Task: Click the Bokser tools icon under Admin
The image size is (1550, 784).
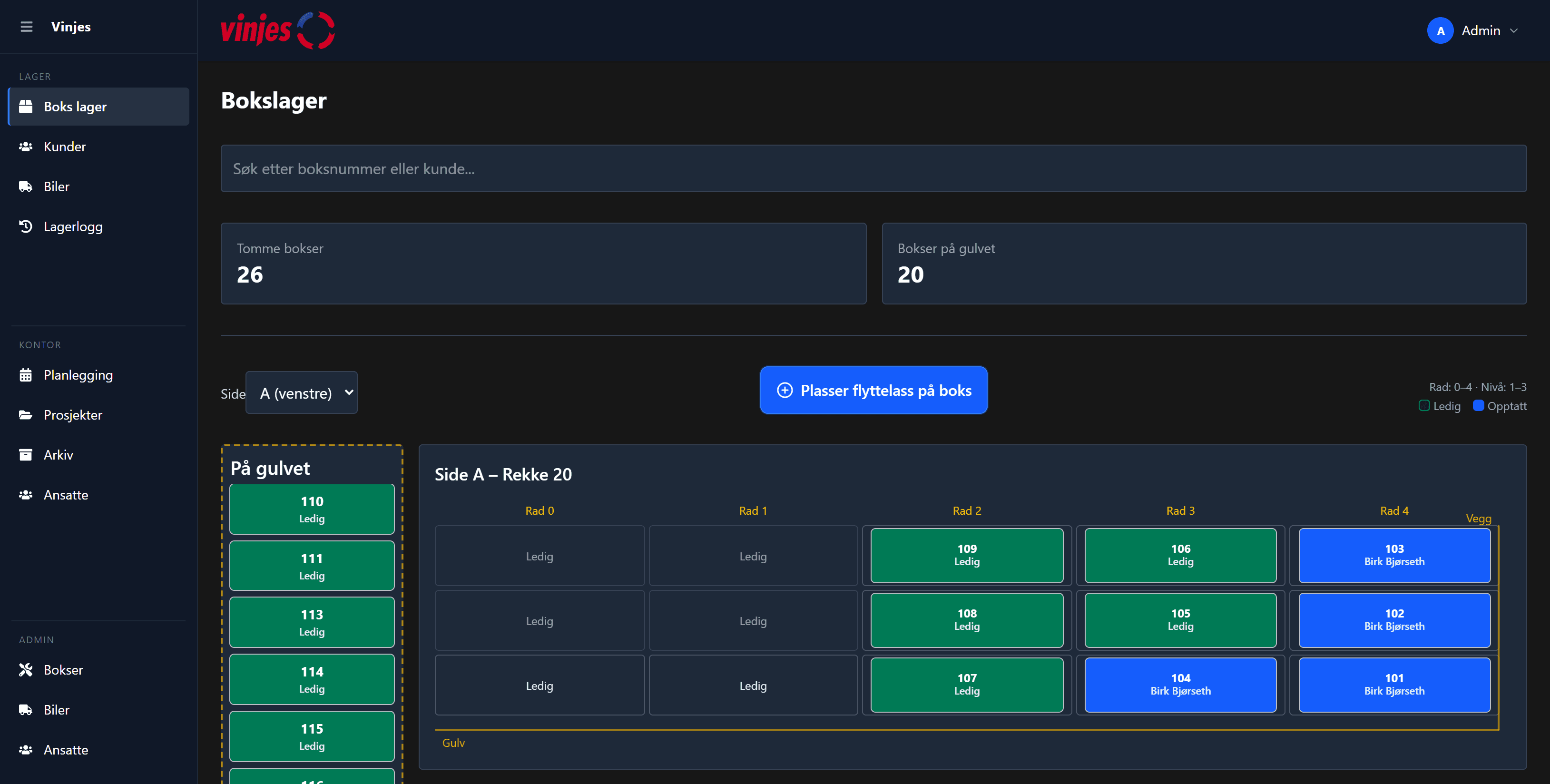Action: coord(25,670)
